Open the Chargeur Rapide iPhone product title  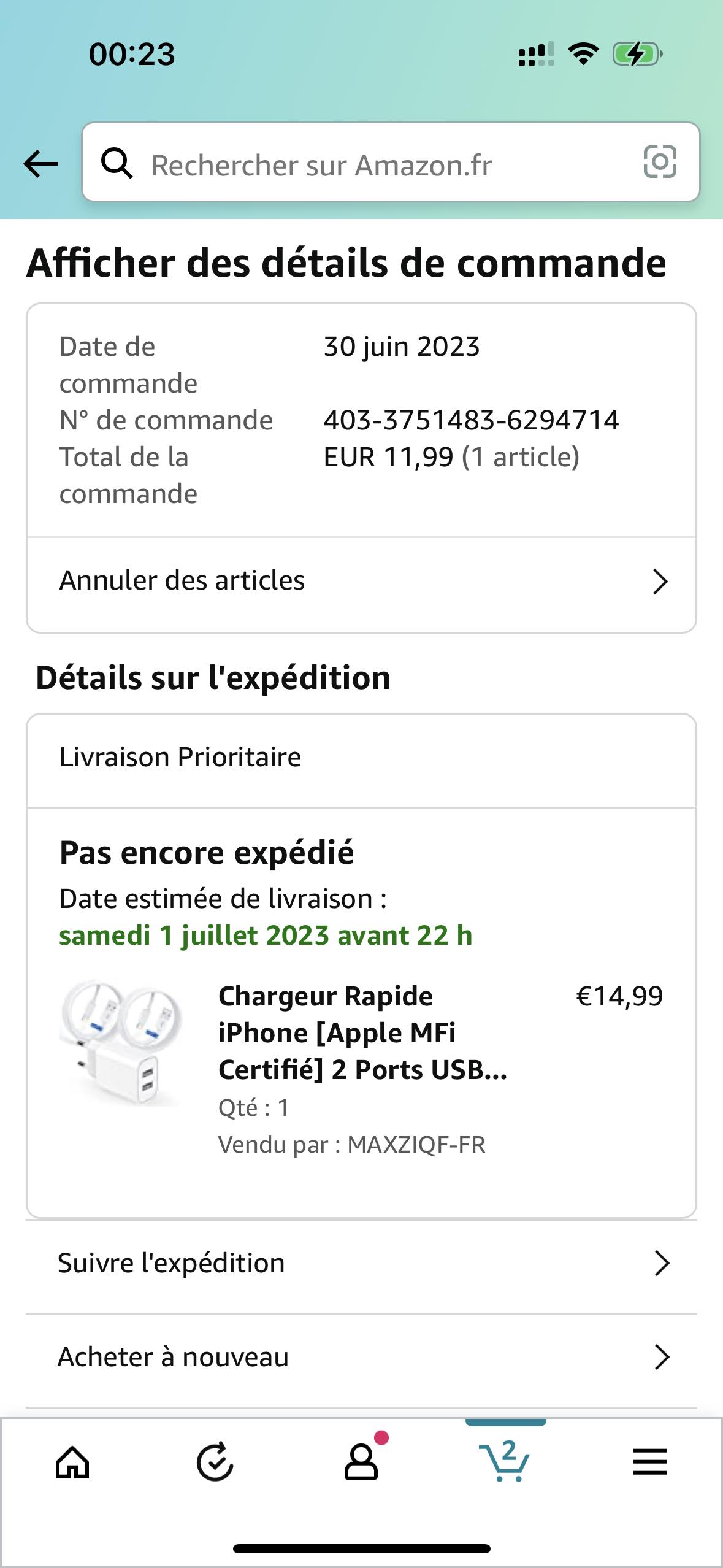tap(362, 1033)
